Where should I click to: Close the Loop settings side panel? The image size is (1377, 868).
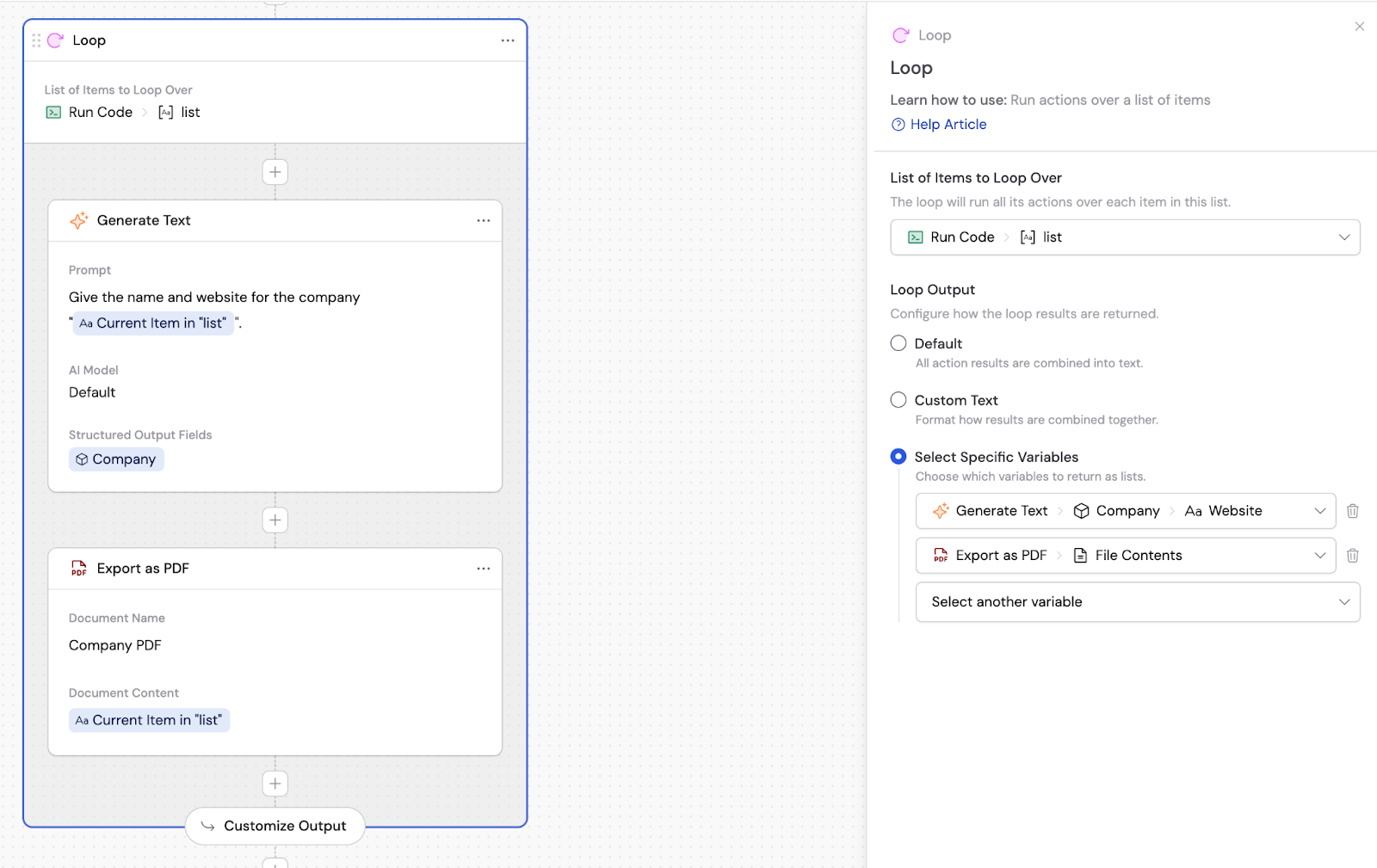(x=1360, y=27)
